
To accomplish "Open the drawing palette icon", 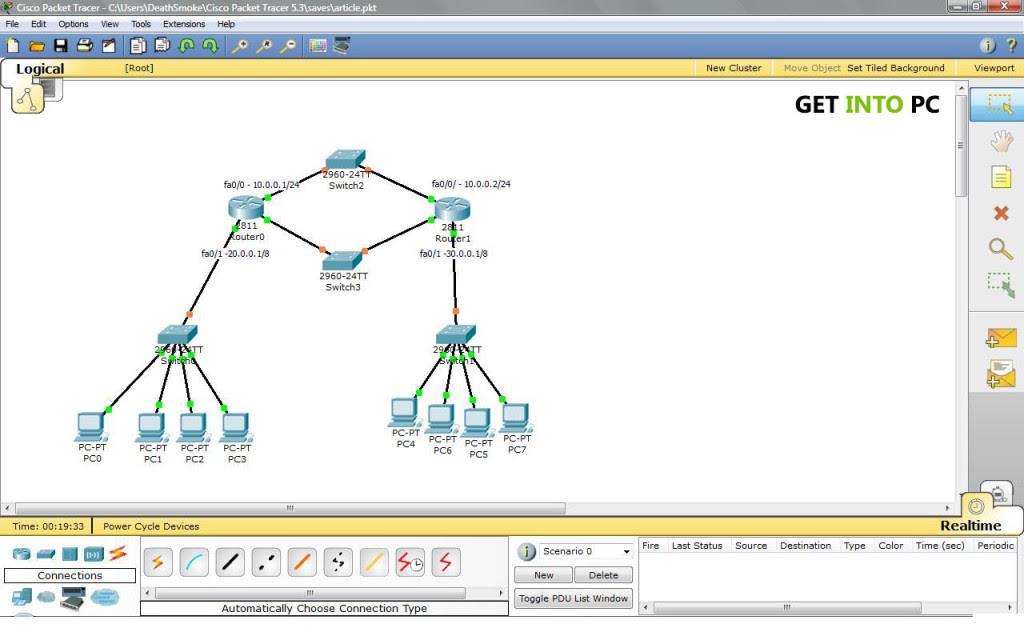I will pyautogui.click(x=317, y=46).
